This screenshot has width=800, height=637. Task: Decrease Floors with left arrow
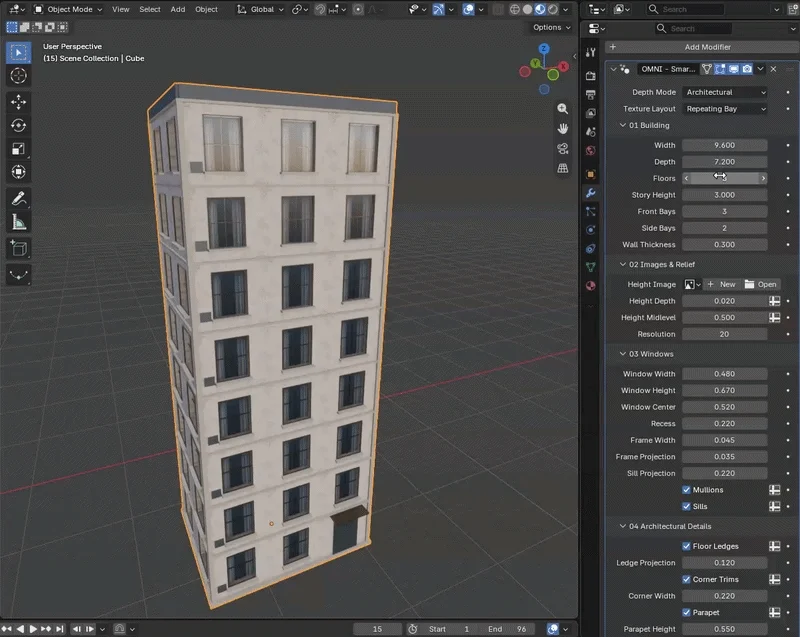click(686, 179)
